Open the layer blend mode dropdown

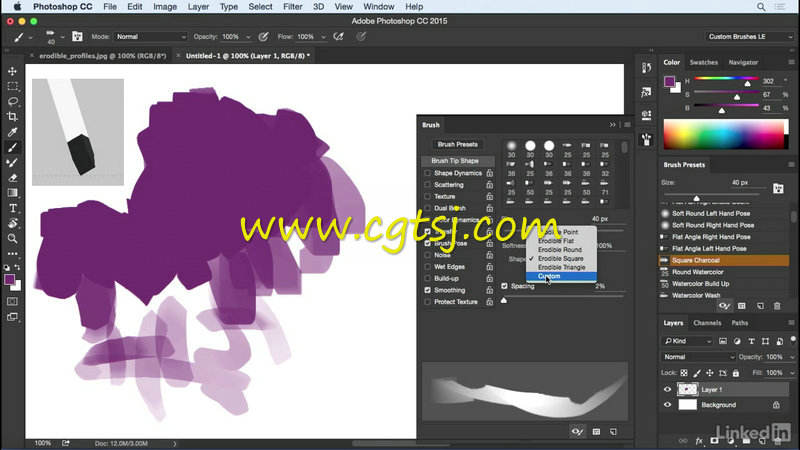(x=698, y=357)
